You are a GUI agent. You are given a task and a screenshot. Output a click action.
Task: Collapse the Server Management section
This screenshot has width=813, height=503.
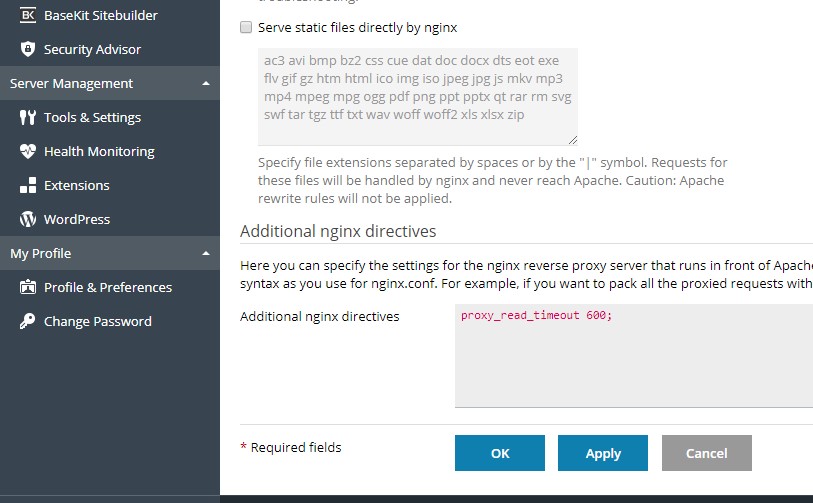205,83
